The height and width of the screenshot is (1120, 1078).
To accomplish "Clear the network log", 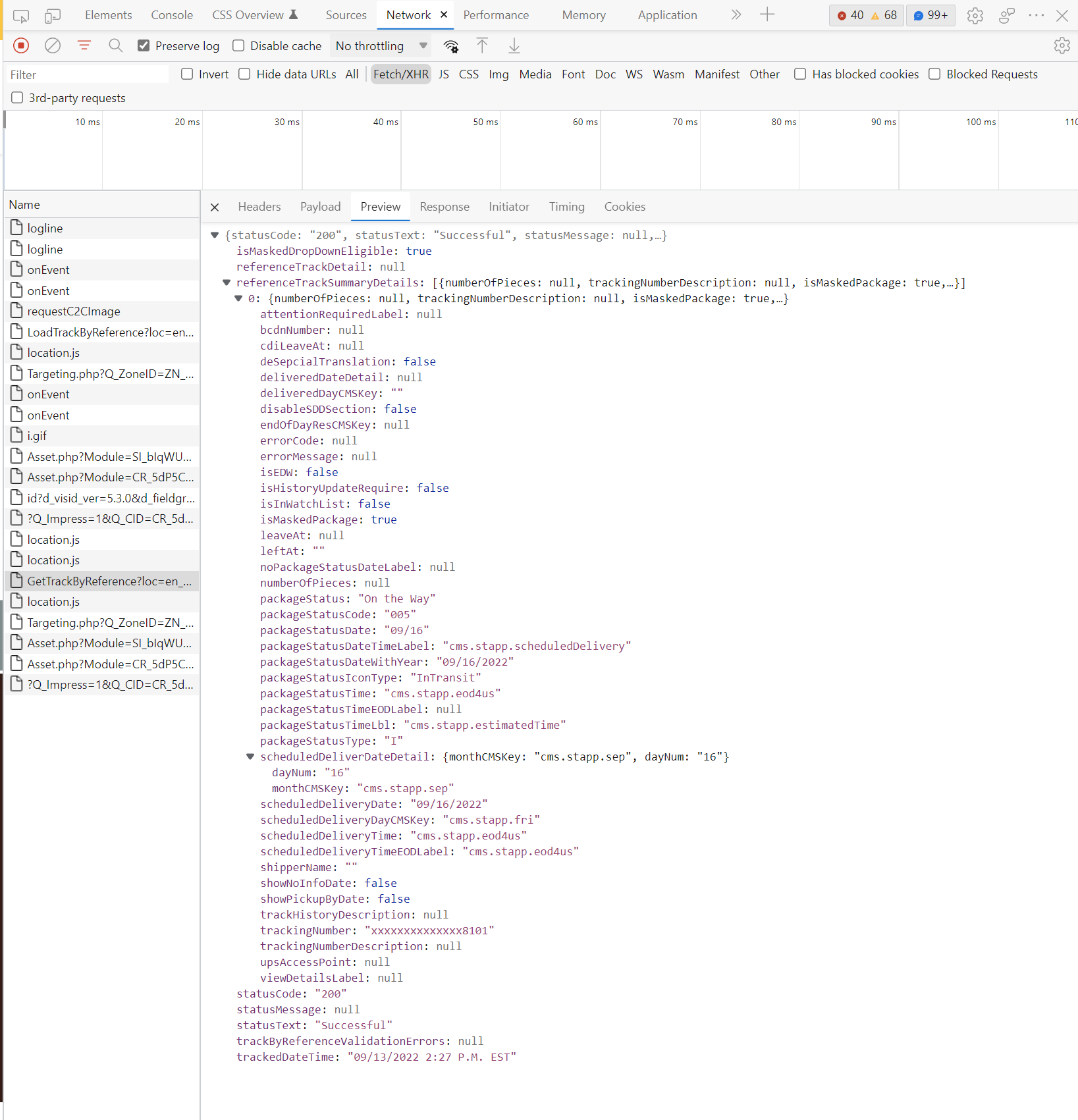I will pyautogui.click(x=53, y=45).
